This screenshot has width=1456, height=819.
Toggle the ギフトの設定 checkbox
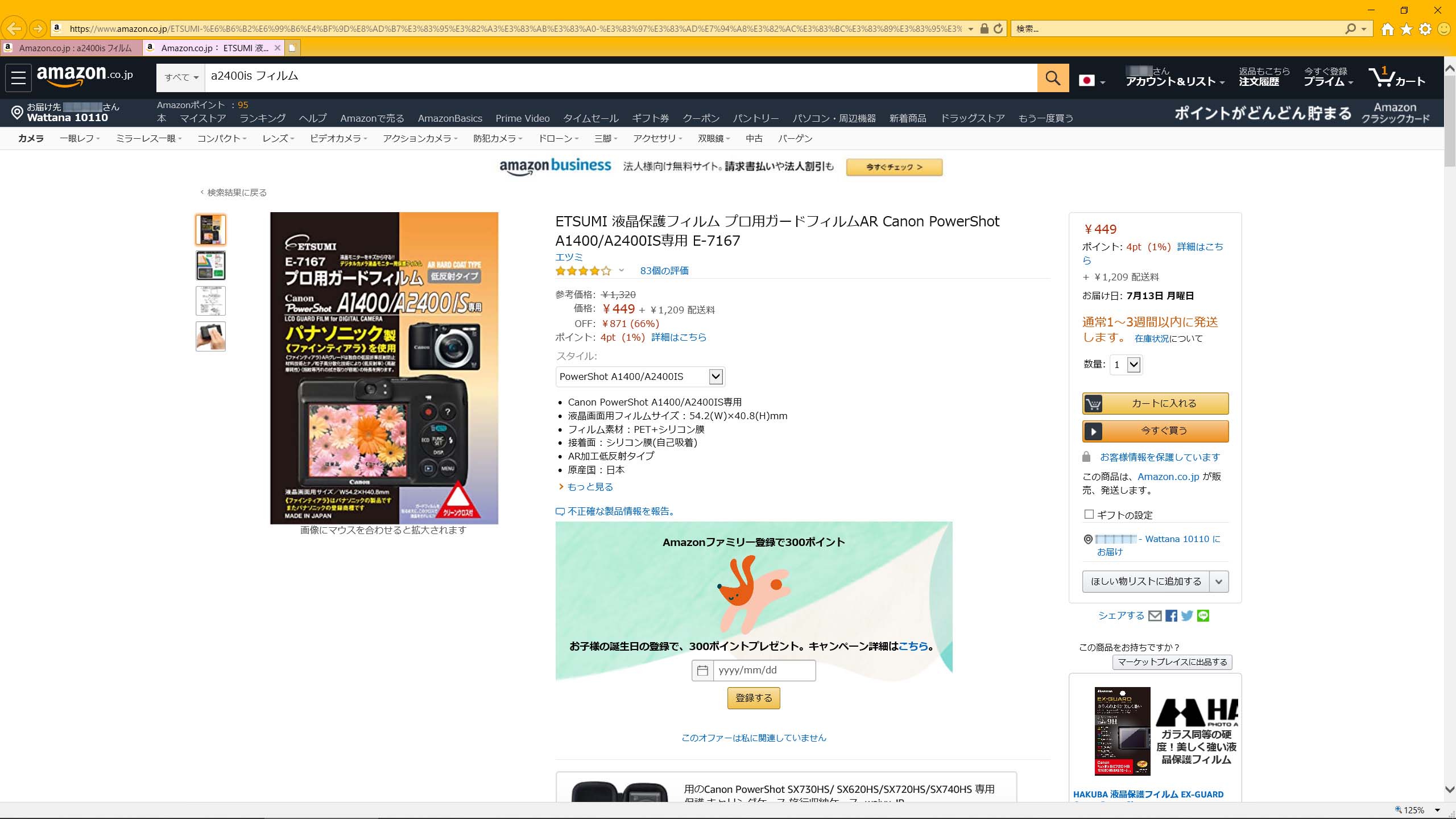1089,514
